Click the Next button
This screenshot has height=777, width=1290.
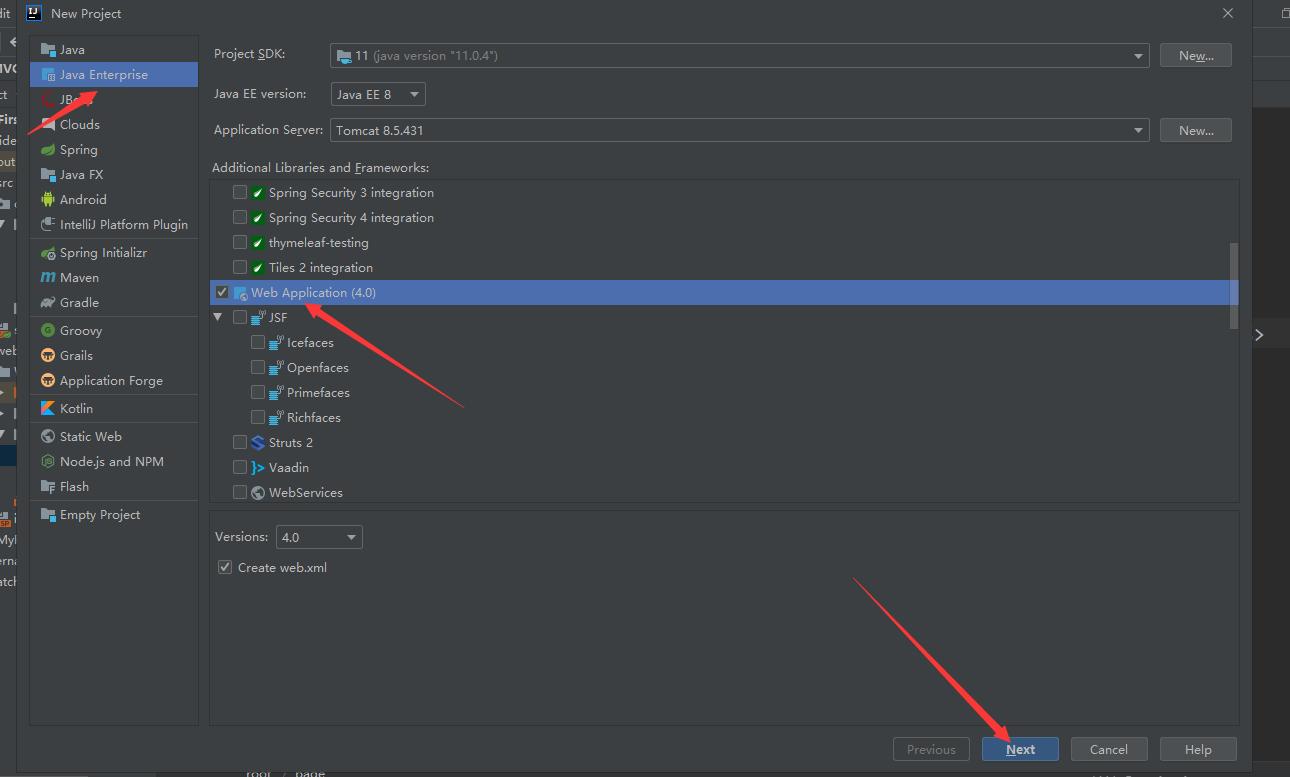pyautogui.click(x=1020, y=749)
